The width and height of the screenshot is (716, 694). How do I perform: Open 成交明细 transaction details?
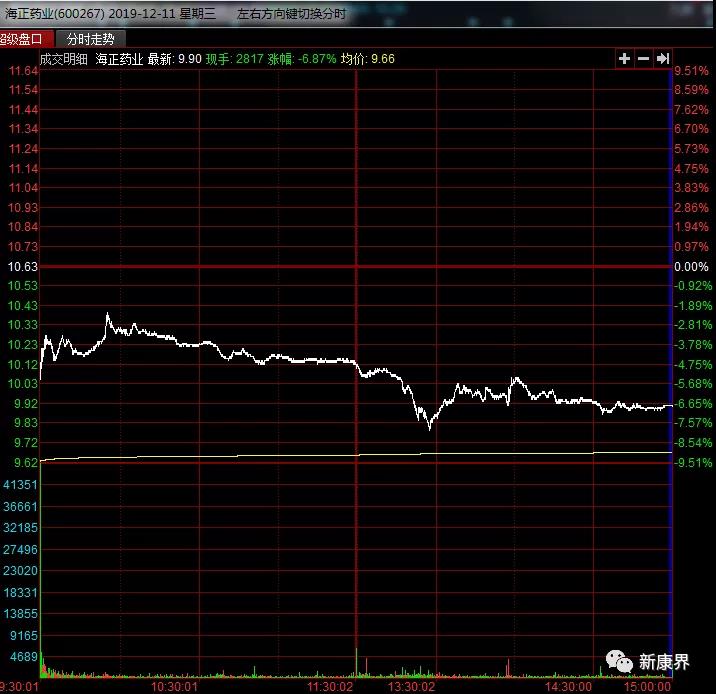click(63, 59)
